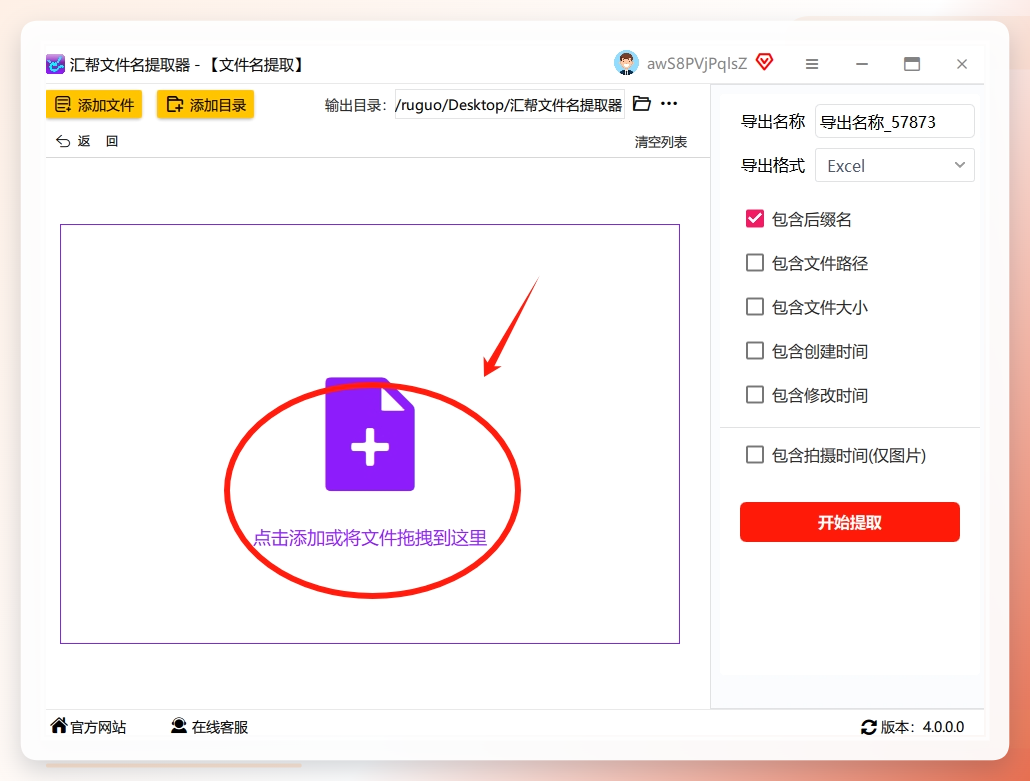This screenshot has width=1030, height=781.
Task: Enable the 包含文件大小 checkbox
Action: [755, 307]
